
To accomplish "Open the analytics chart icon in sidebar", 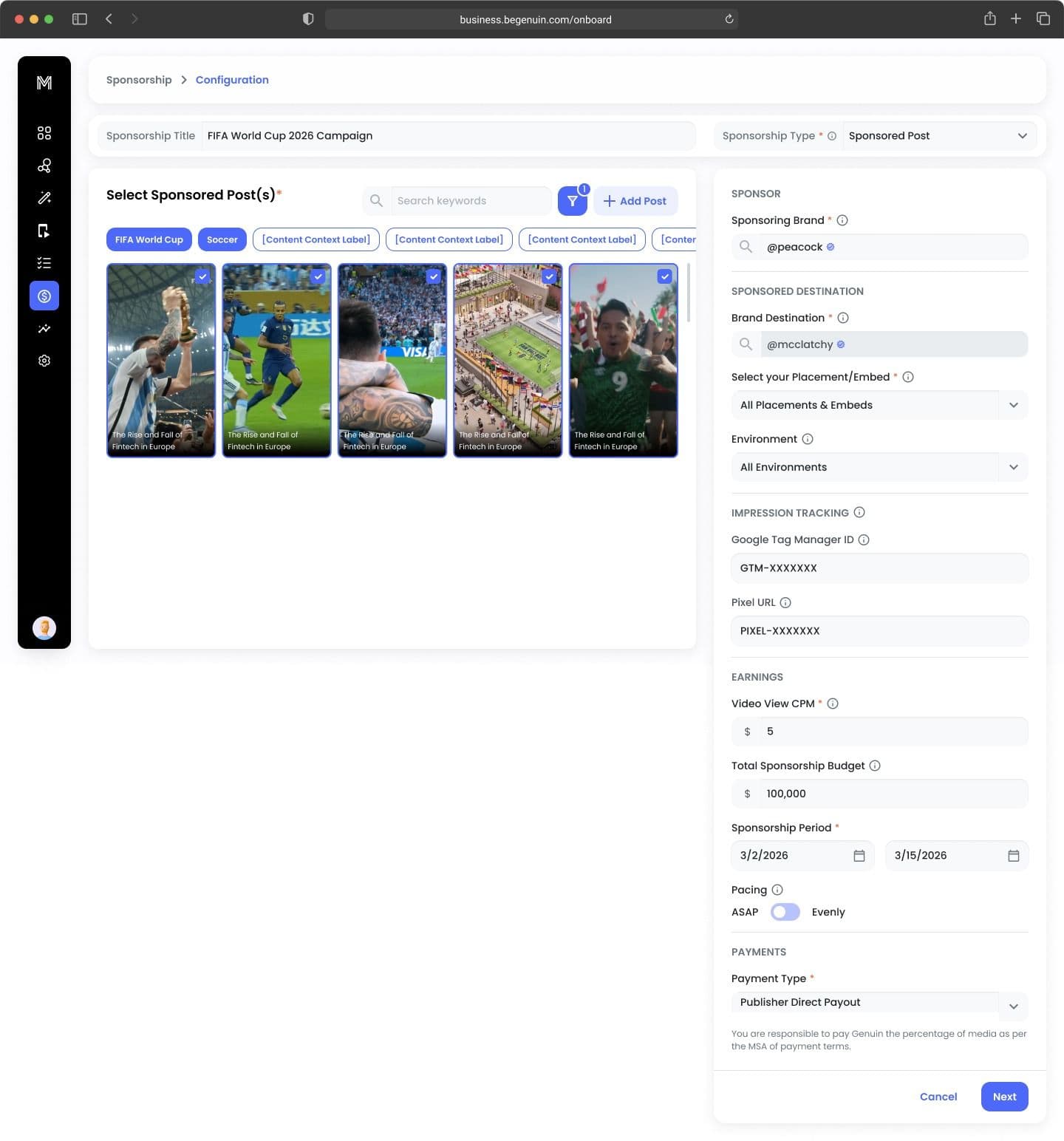I will point(44,328).
